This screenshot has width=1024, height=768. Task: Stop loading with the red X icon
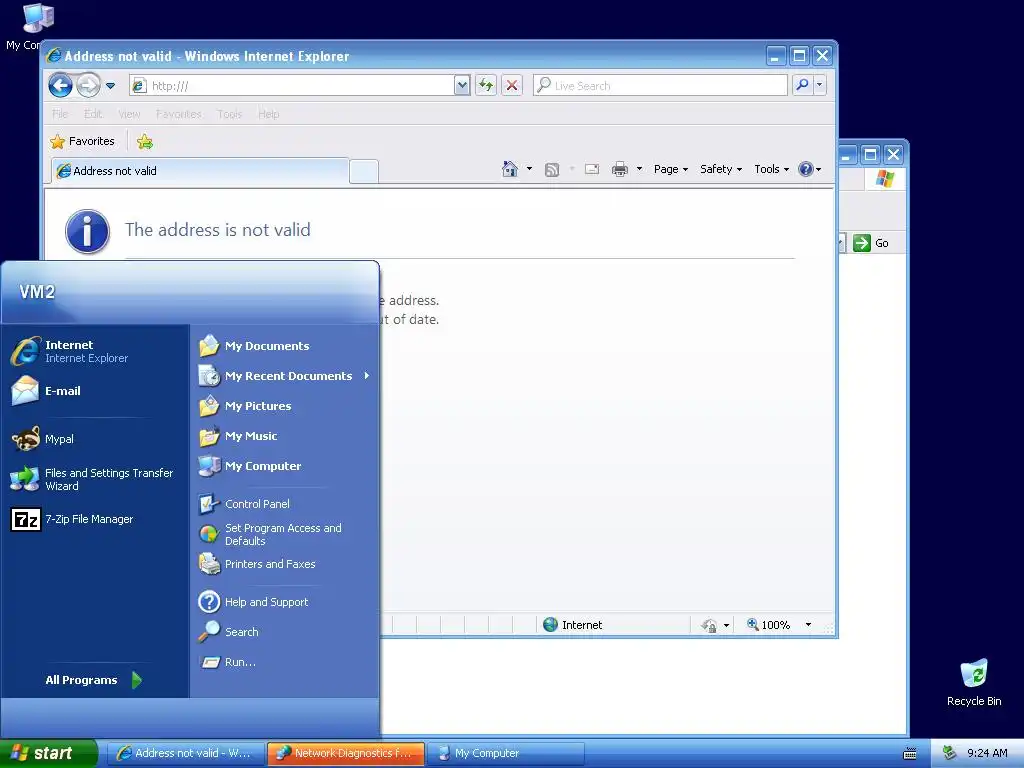point(512,86)
